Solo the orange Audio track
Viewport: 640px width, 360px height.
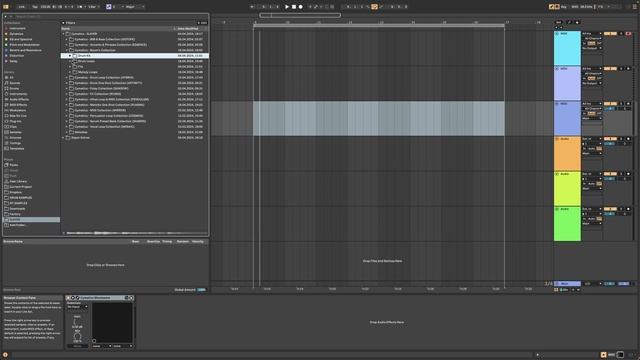coord(621,139)
